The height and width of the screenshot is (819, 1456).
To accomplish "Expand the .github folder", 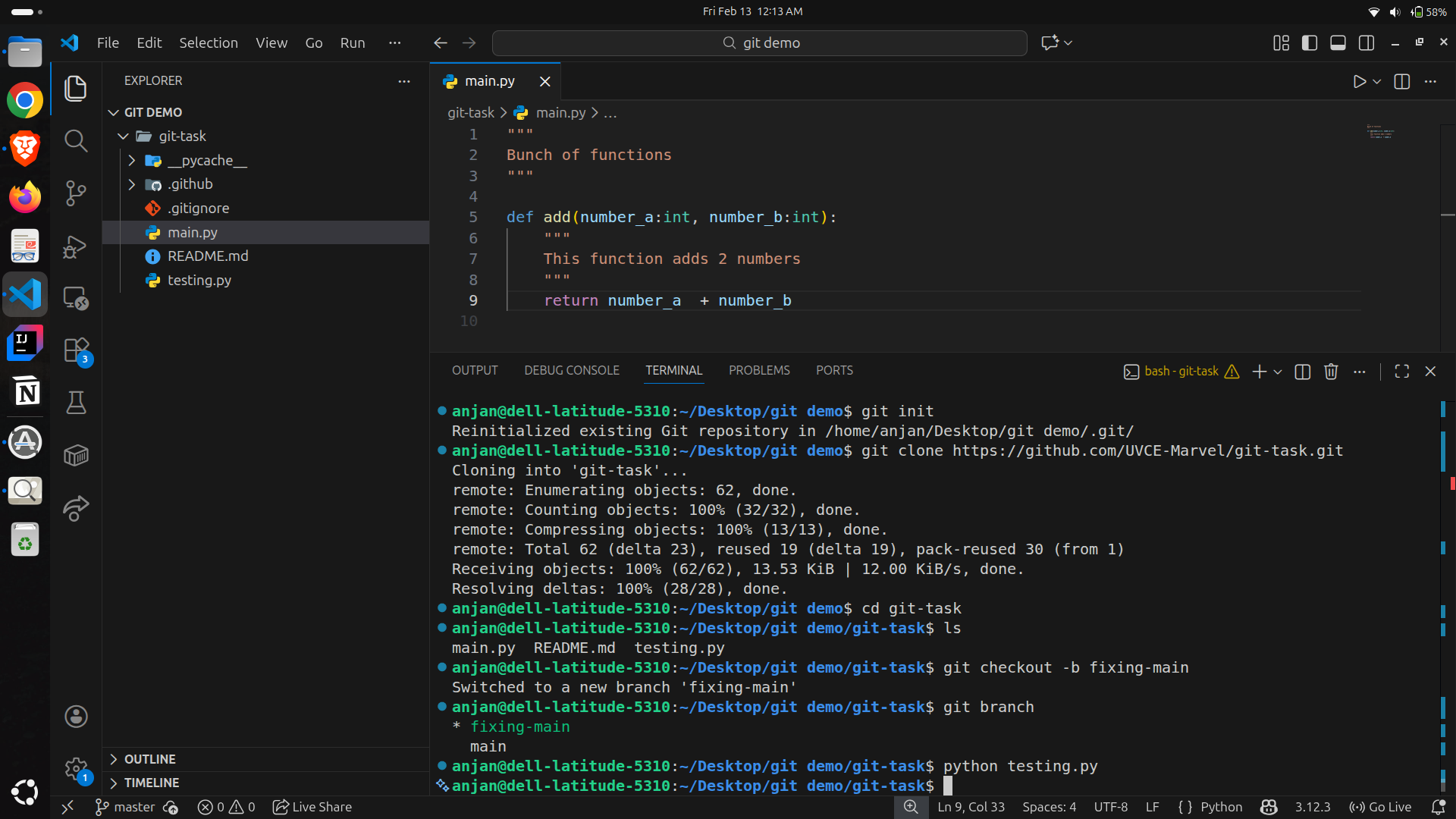I will [x=130, y=184].
